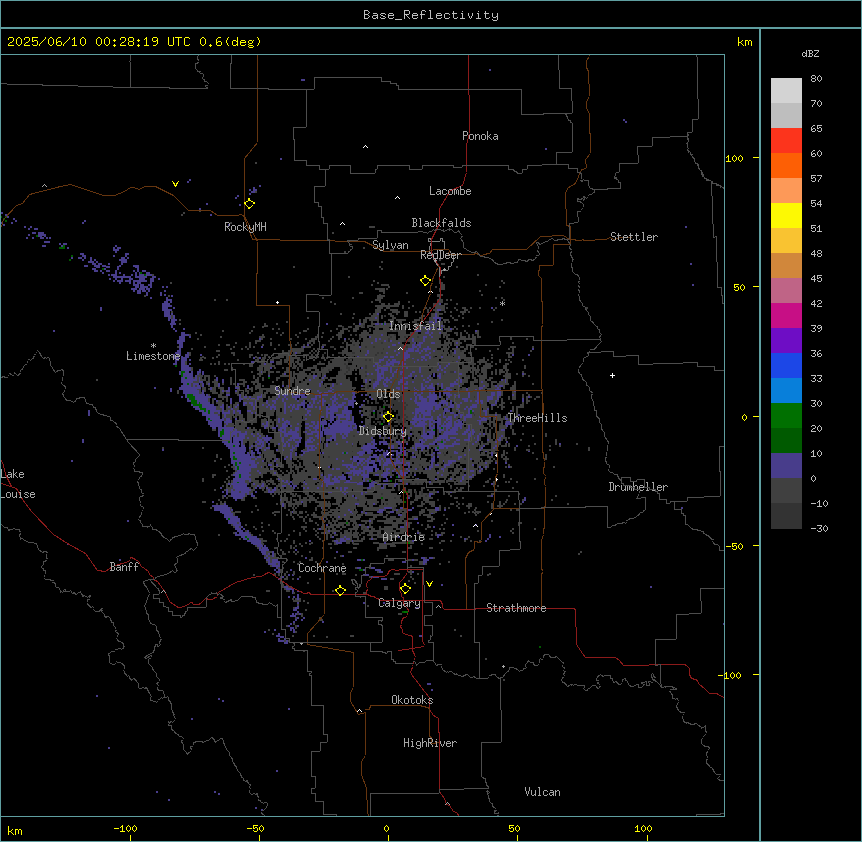The width and height of the screenshot is (862, 842).
Task: Click the Calgary city label
Action: click(x=399, y=603)
